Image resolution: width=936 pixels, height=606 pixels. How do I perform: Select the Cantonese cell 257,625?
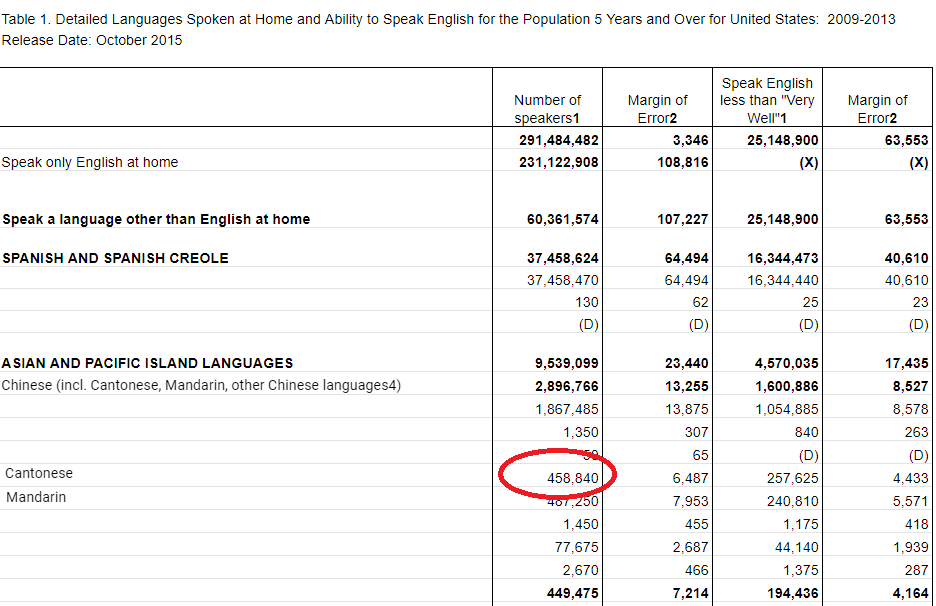click(793, 478)
